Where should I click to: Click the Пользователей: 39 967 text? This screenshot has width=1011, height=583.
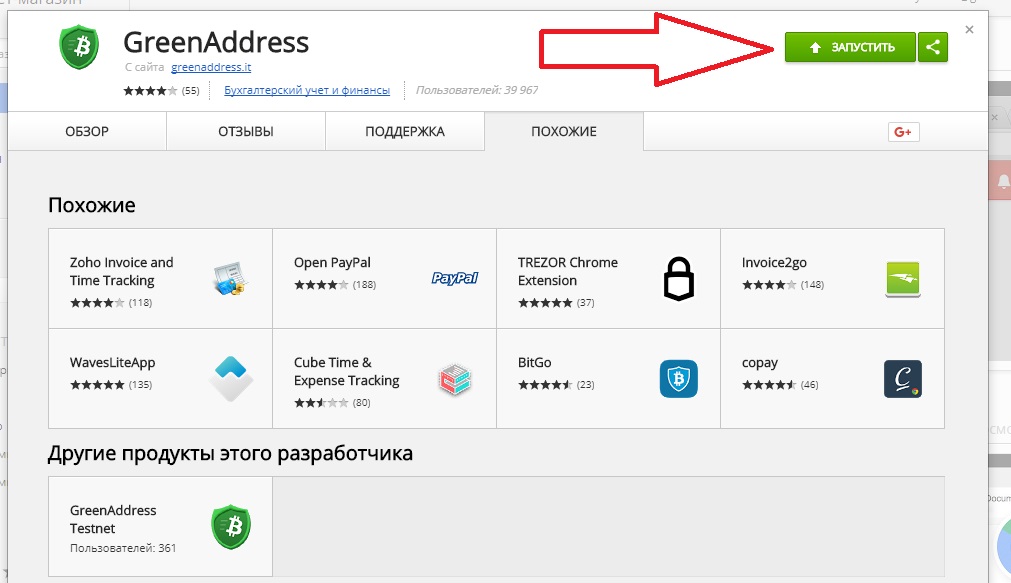476,90
